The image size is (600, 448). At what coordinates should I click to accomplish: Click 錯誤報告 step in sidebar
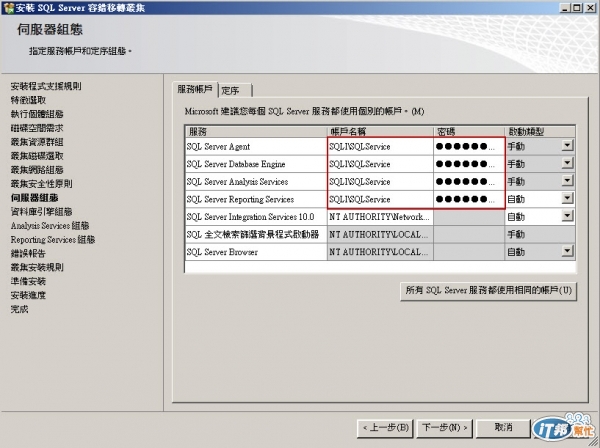coord(28,253)
